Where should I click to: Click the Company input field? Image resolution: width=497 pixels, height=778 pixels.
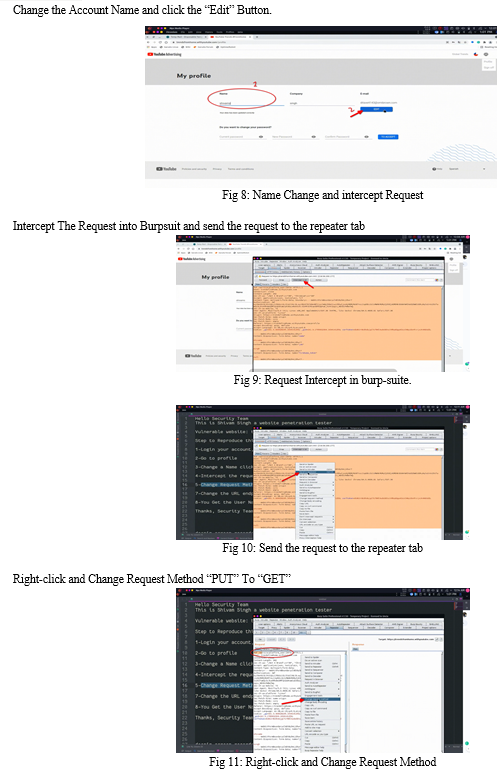(320, 103)
